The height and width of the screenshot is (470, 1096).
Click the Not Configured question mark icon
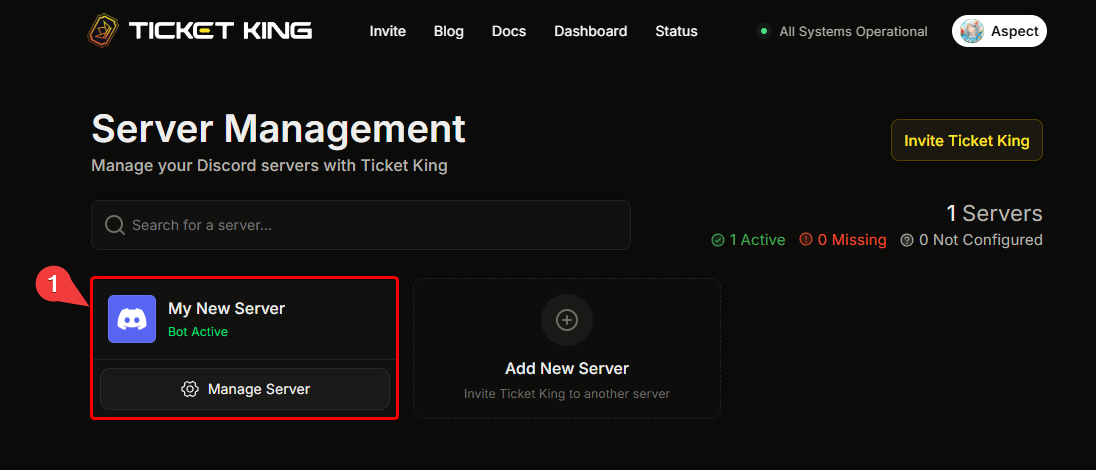coord(907,240)
